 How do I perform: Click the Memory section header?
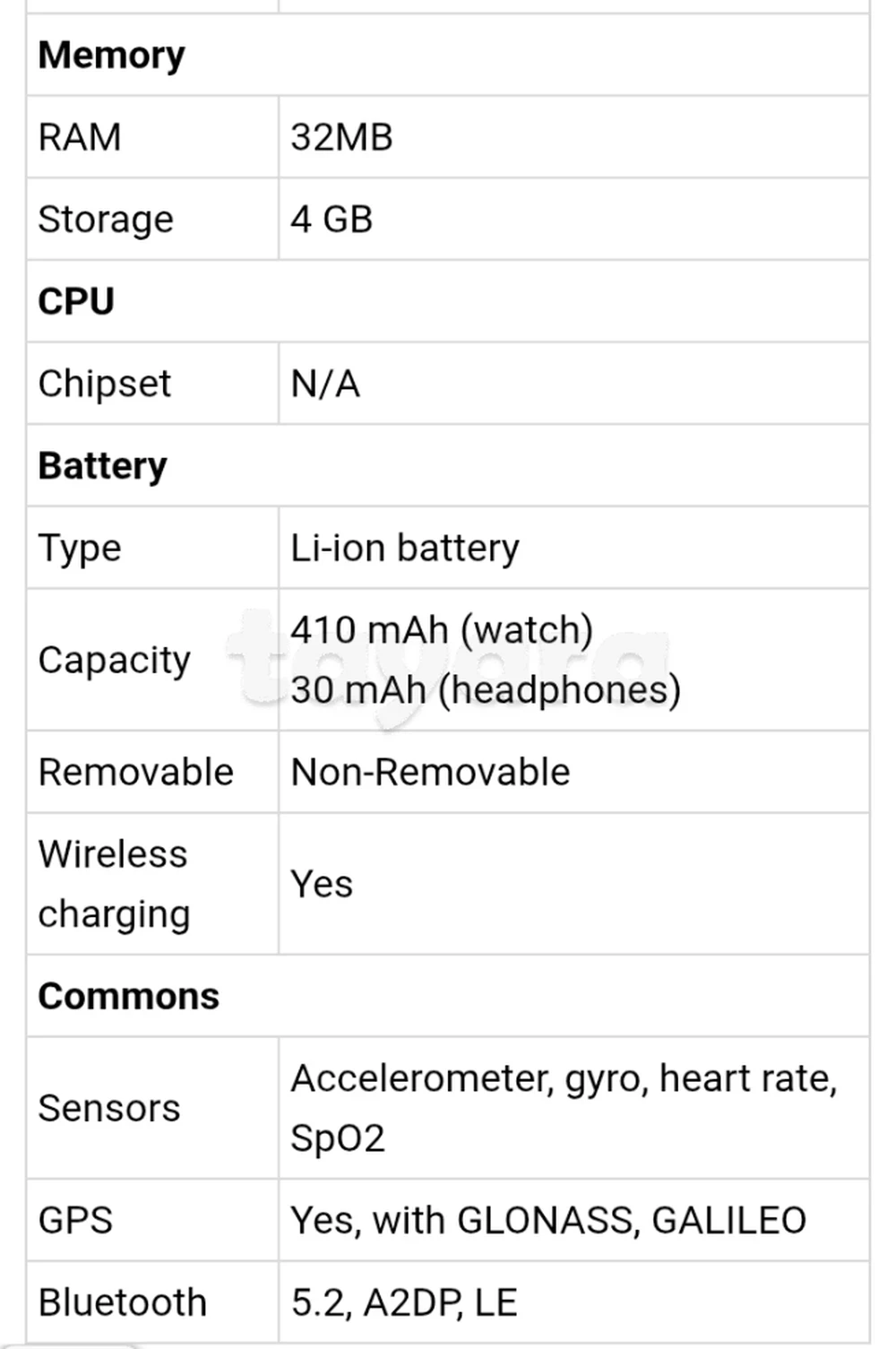click(111, 56)
